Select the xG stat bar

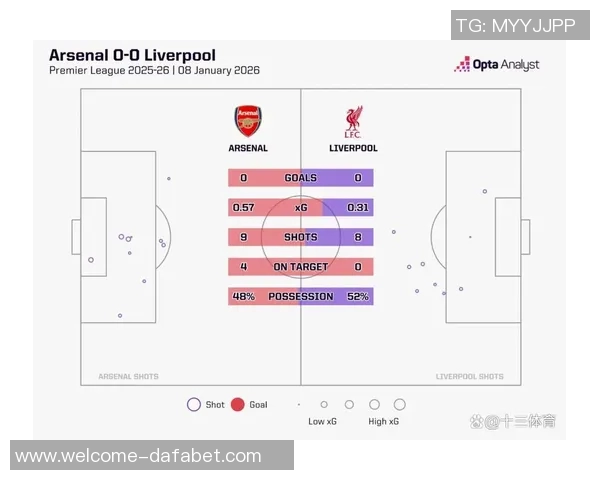click(300, 208)
